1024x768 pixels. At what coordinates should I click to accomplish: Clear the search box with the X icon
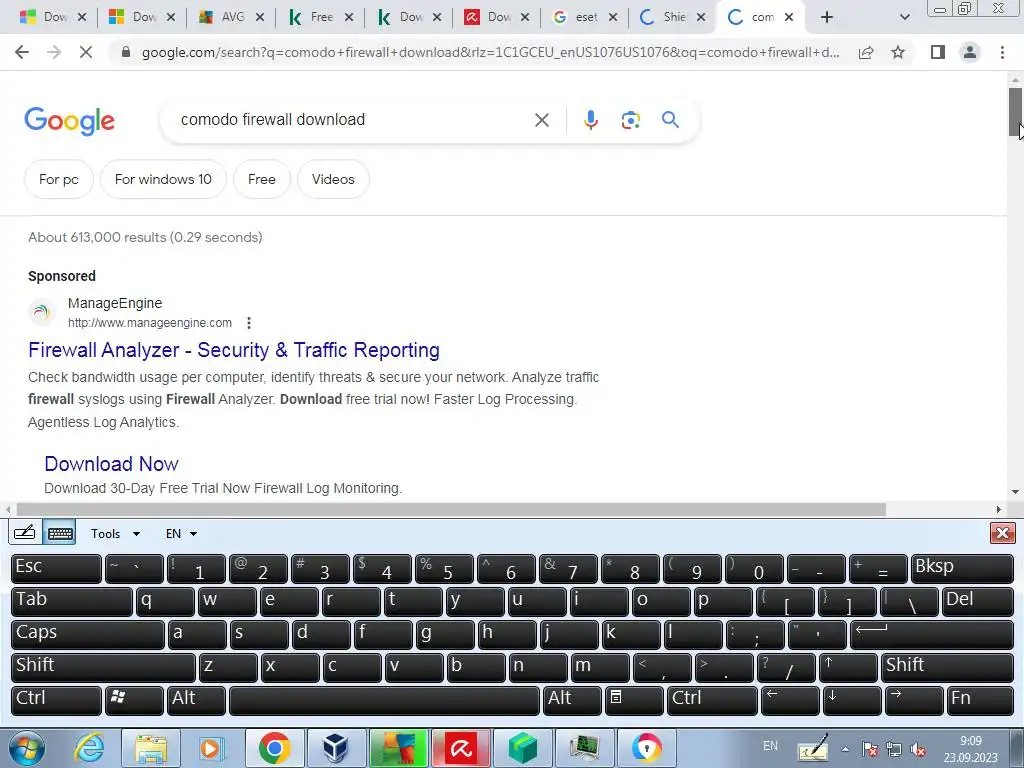tap(541, 120)
